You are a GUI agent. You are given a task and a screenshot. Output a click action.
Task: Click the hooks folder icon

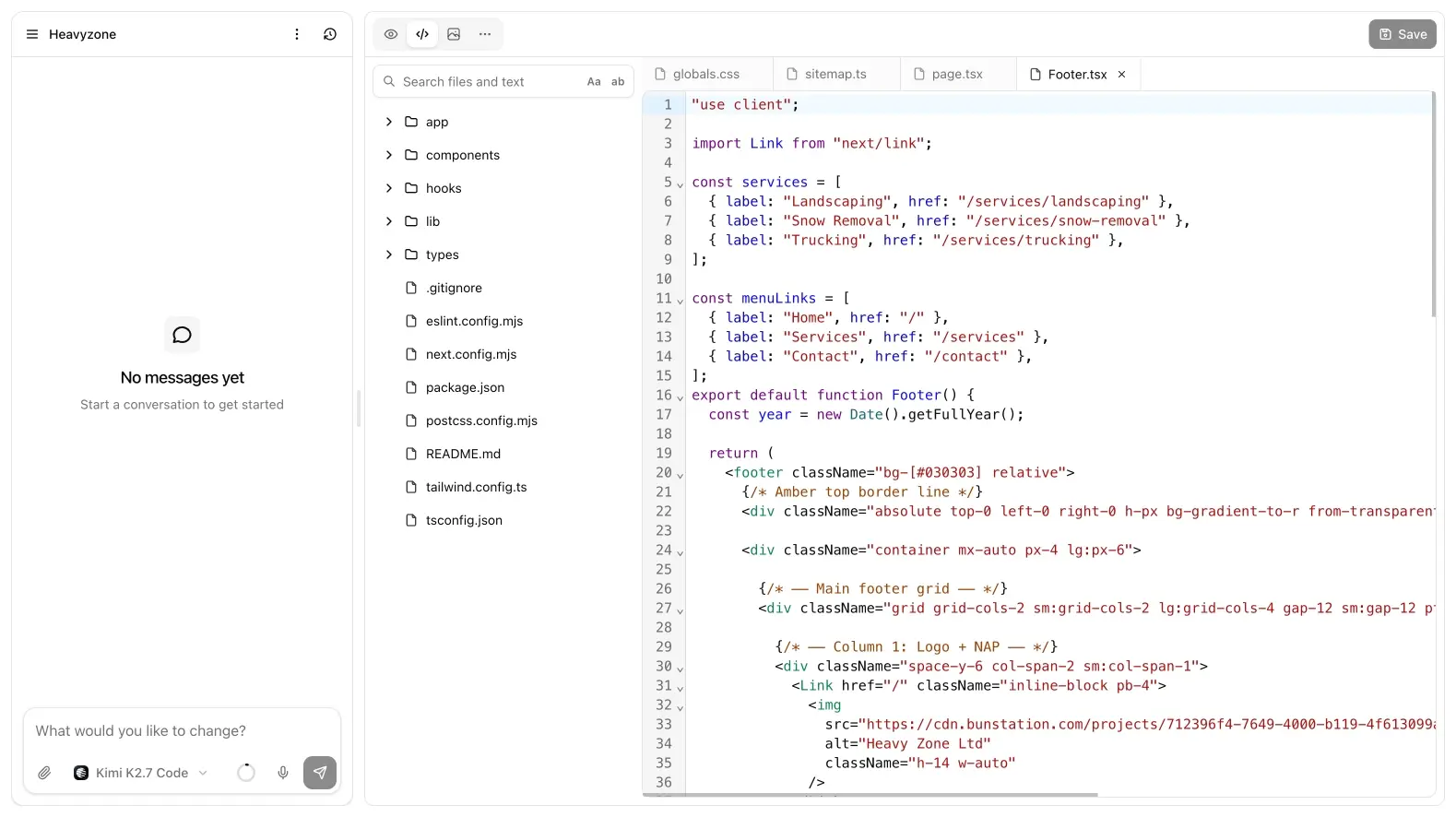click(411, 188)
